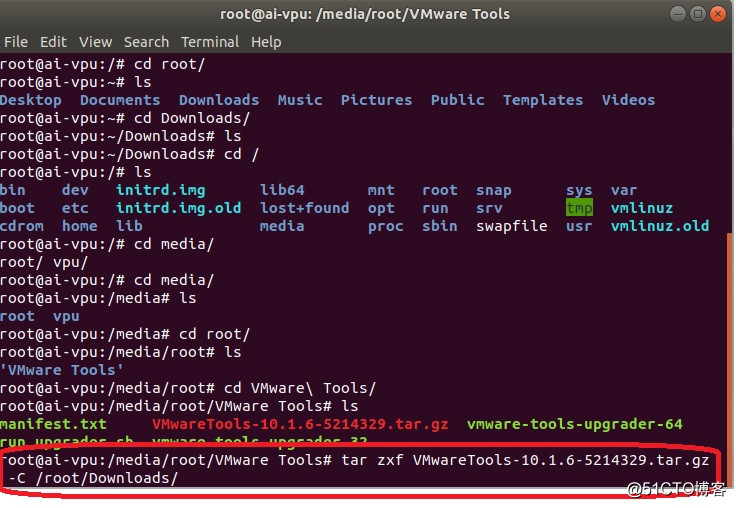Minimize the terminal window
Viewport: 736px width, 508px height.
[677, 14]
